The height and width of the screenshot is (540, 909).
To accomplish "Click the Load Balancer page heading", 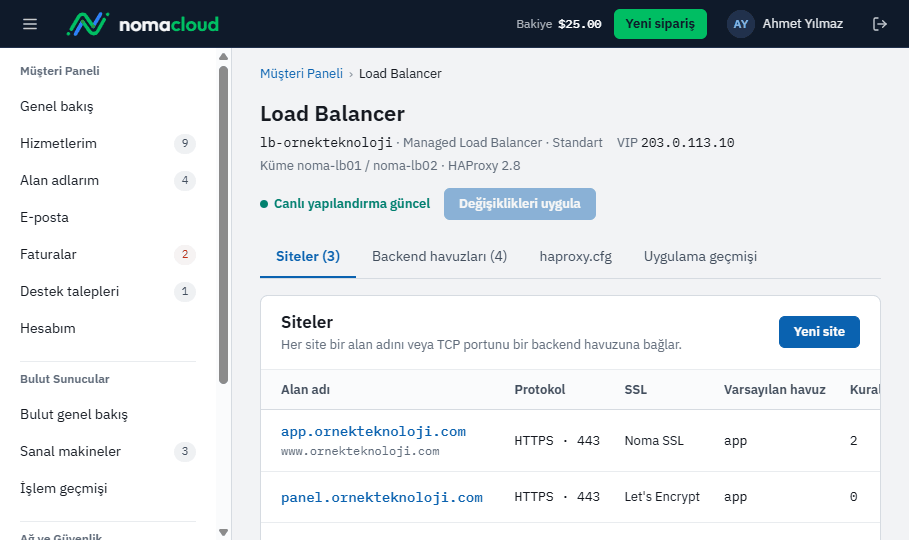I will coord(332,114).
